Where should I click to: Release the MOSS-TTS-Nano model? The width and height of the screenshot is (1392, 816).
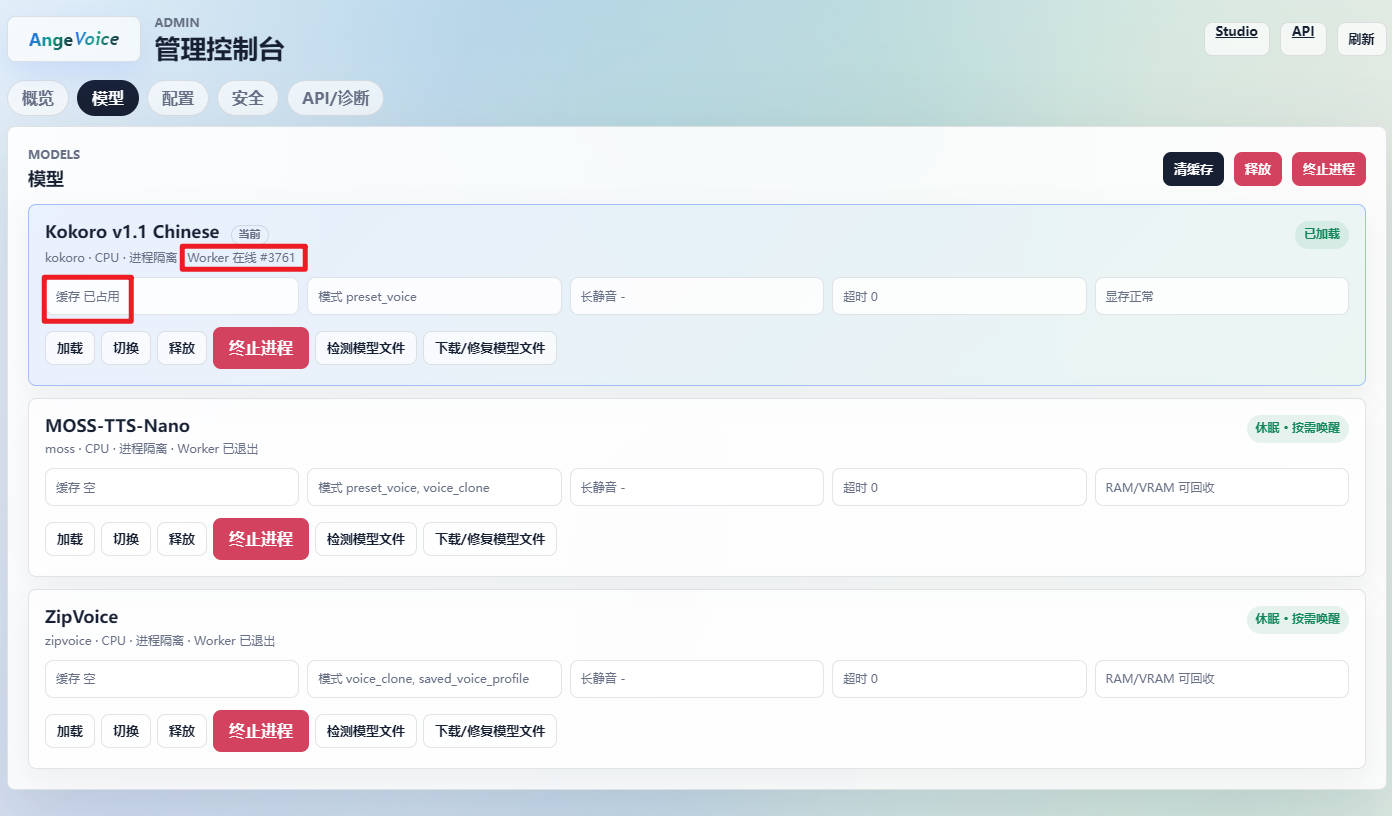tap(182, 539)
